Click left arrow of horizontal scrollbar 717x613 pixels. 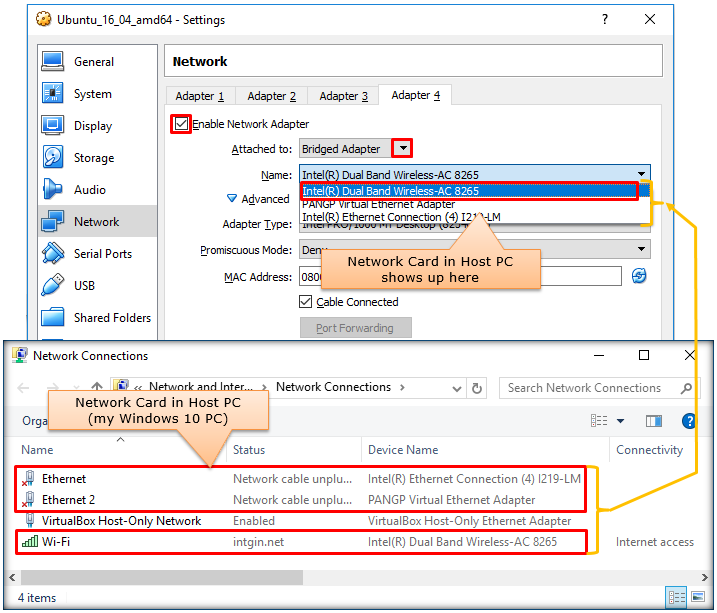click(x=12, y=577)
